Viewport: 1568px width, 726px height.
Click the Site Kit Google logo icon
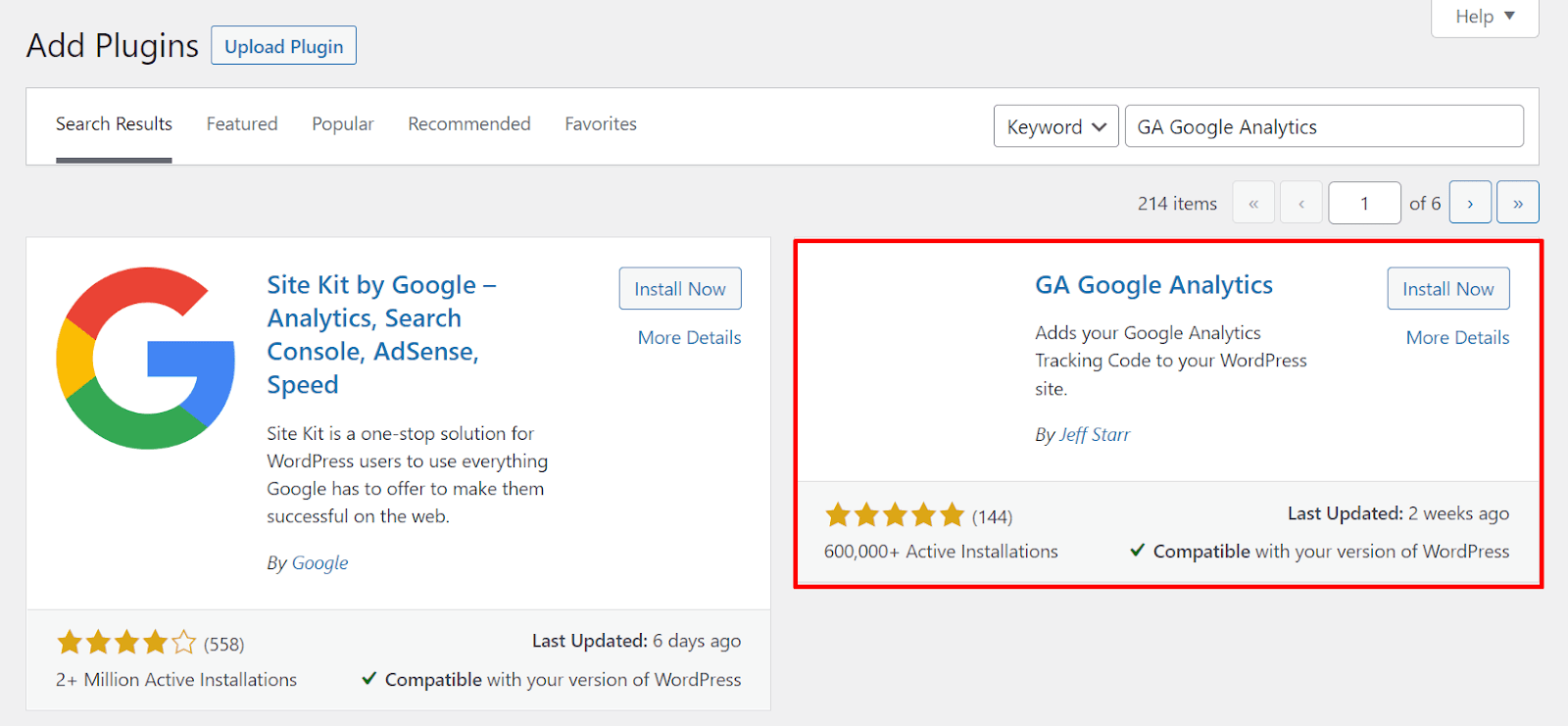145,358
